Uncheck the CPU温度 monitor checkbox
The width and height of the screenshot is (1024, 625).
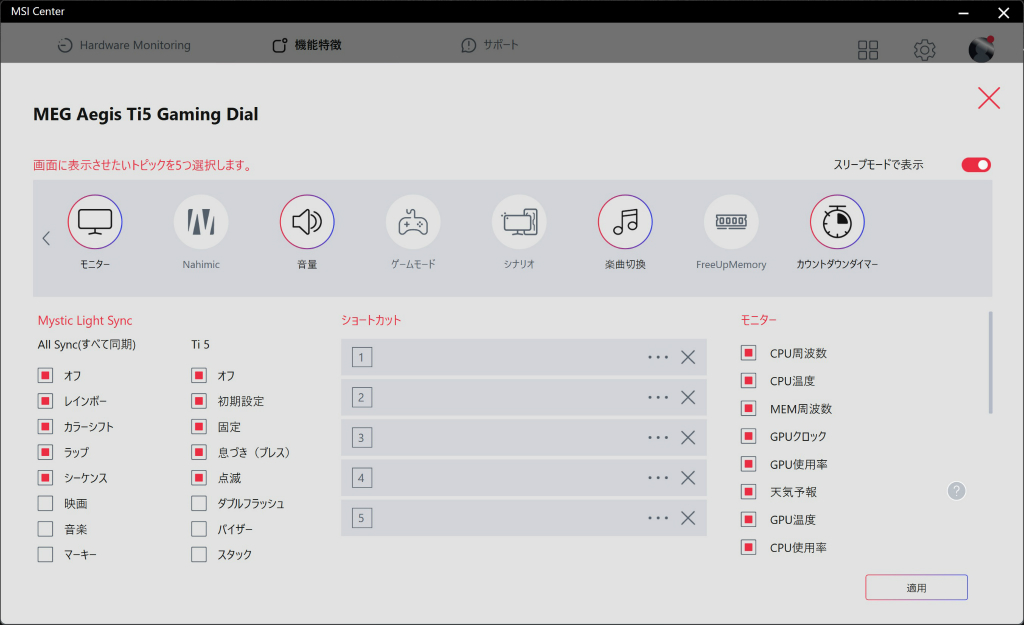748,380
